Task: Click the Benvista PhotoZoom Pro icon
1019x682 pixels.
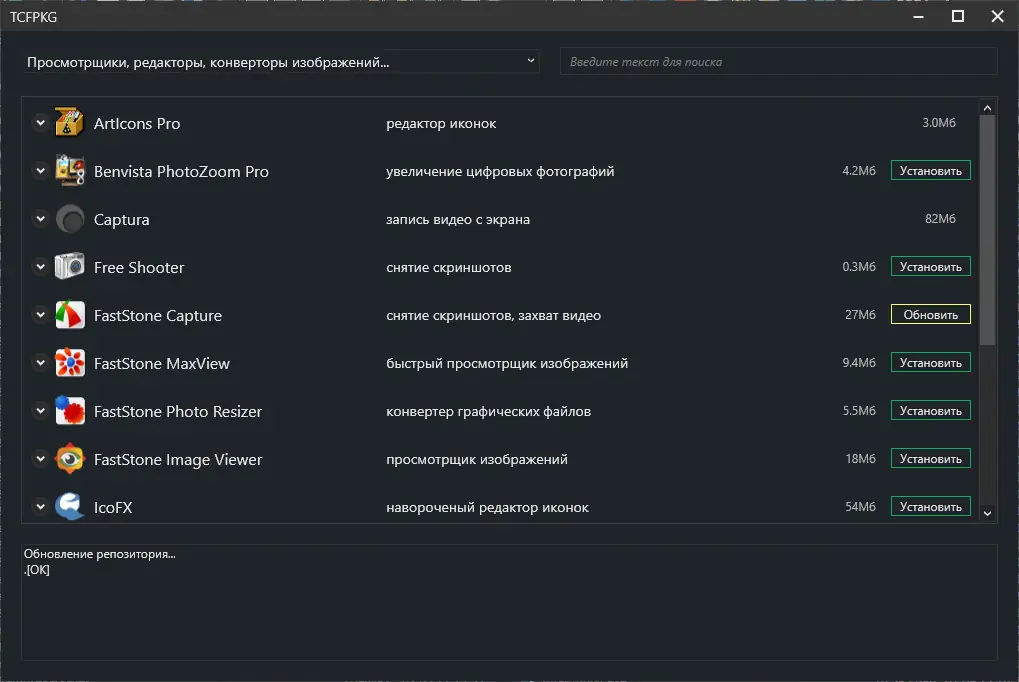Action: tap(69, 171)
